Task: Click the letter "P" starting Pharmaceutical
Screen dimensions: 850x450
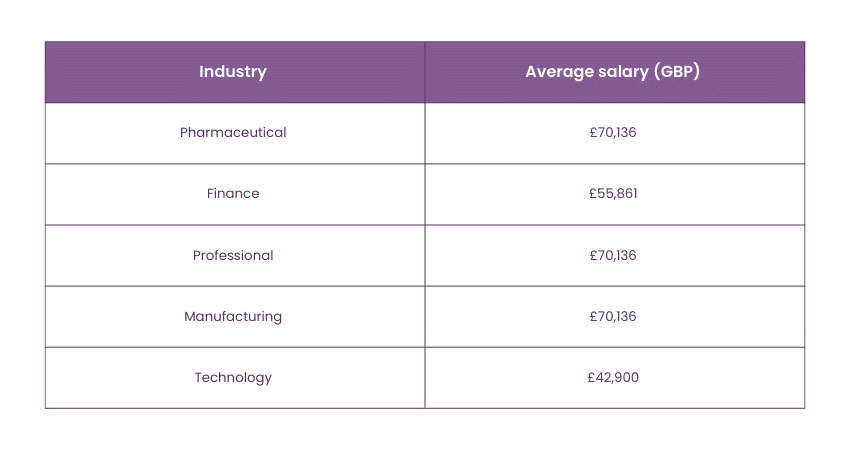Action: [184, 133]
